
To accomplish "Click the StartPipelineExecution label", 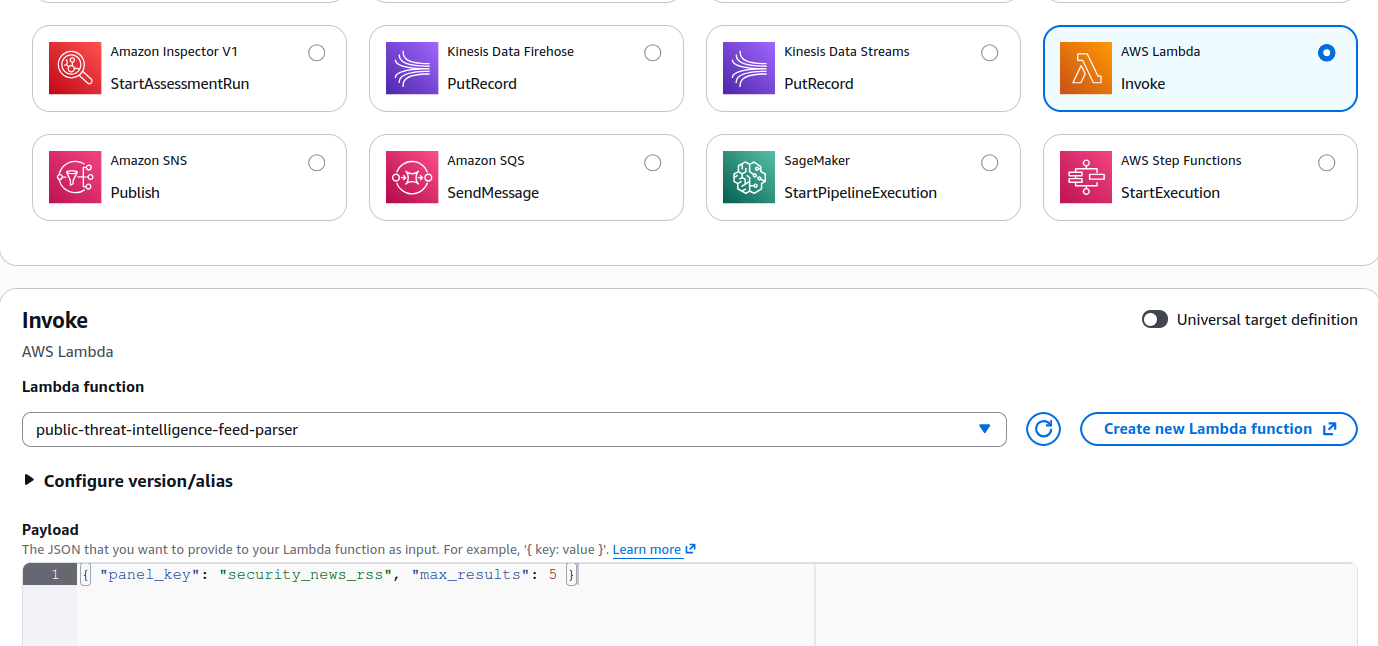I will [860, 193].
